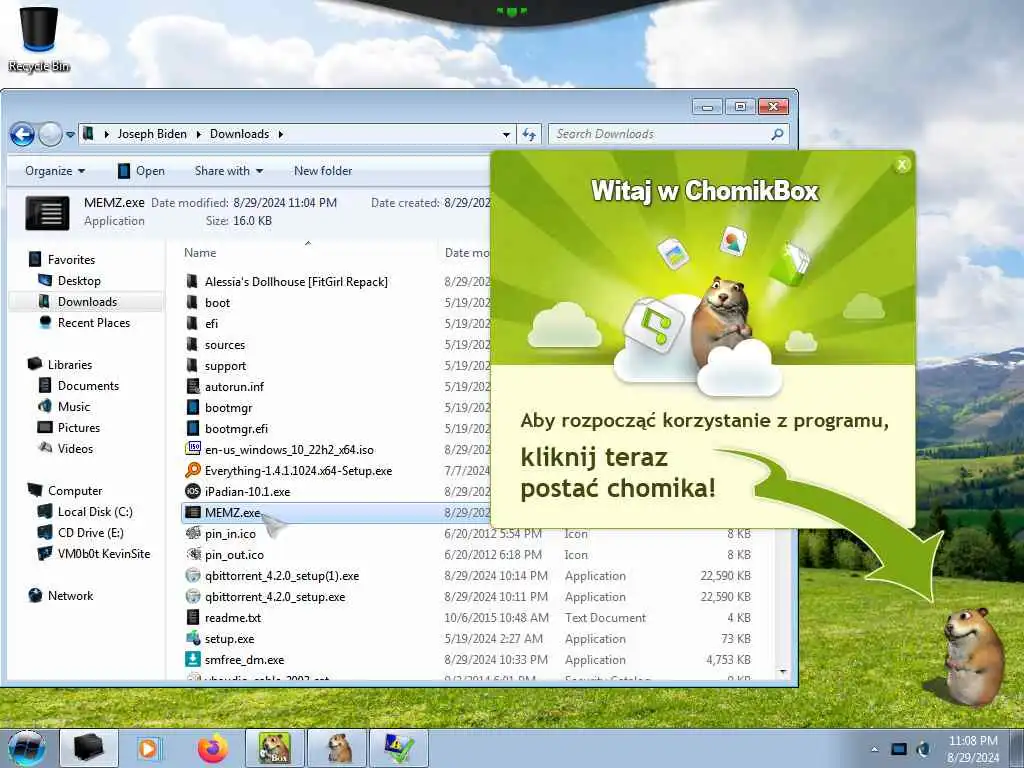This screenshot has height=768, width=1024.
Task: Open Firefox from the taskbar
Action: click(x=212, y=748)
